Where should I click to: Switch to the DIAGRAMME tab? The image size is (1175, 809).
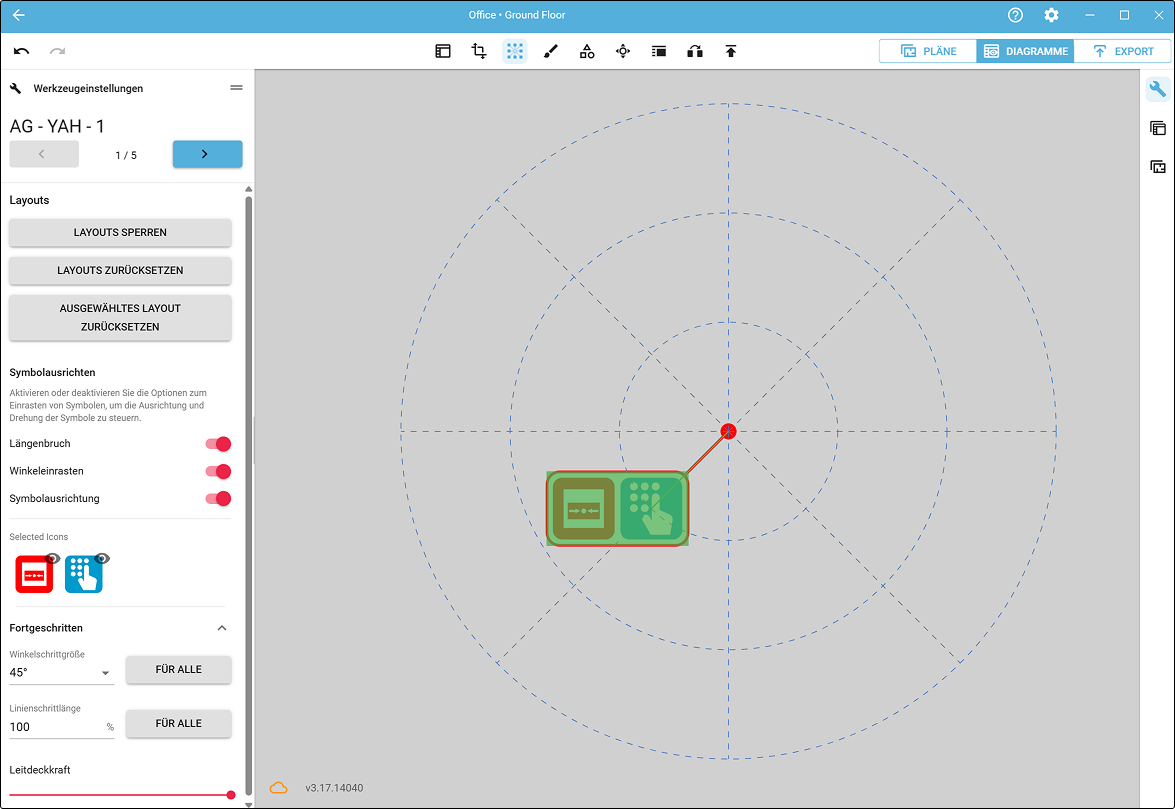click(1025, 51)
